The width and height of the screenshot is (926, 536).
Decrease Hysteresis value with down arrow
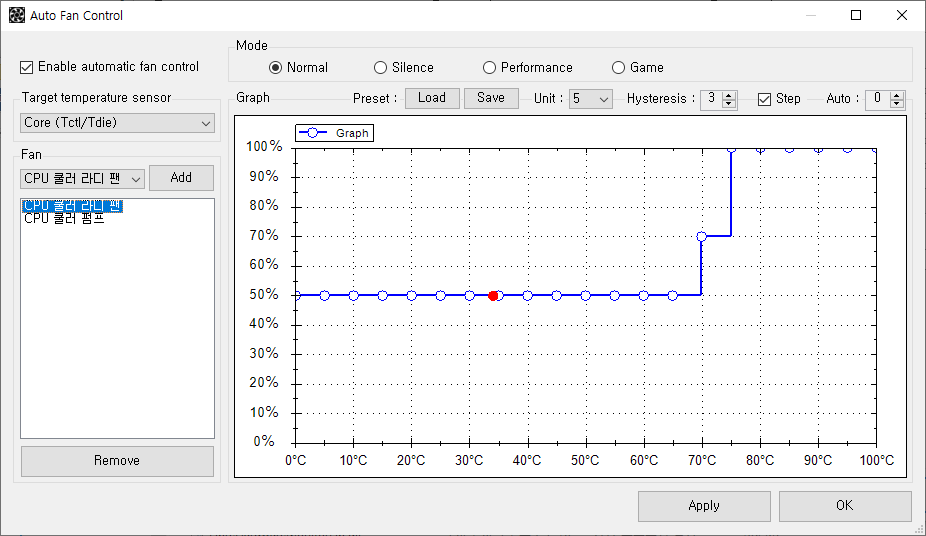pyautogui.click(x=729, y=104)
